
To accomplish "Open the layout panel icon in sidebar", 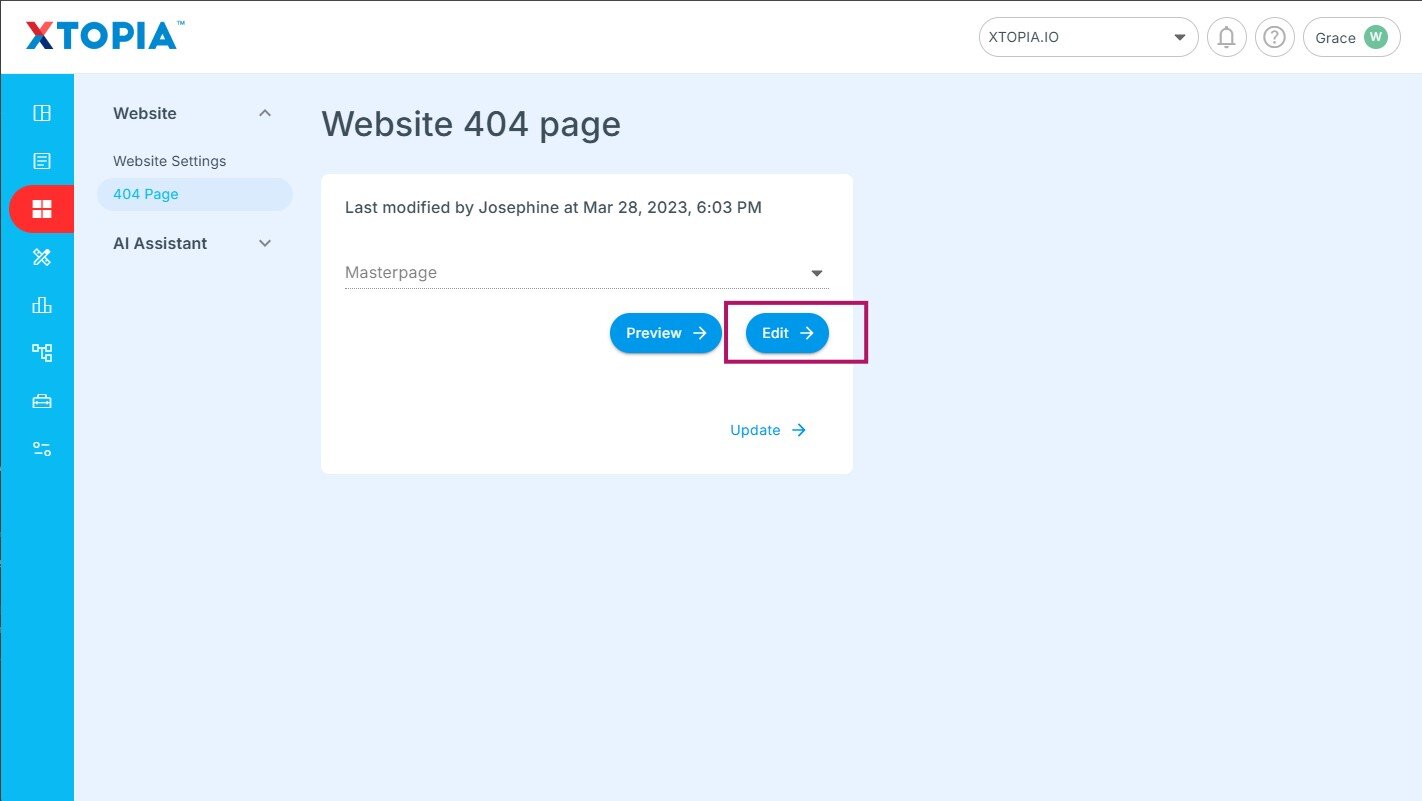I will tap(42, 113).
